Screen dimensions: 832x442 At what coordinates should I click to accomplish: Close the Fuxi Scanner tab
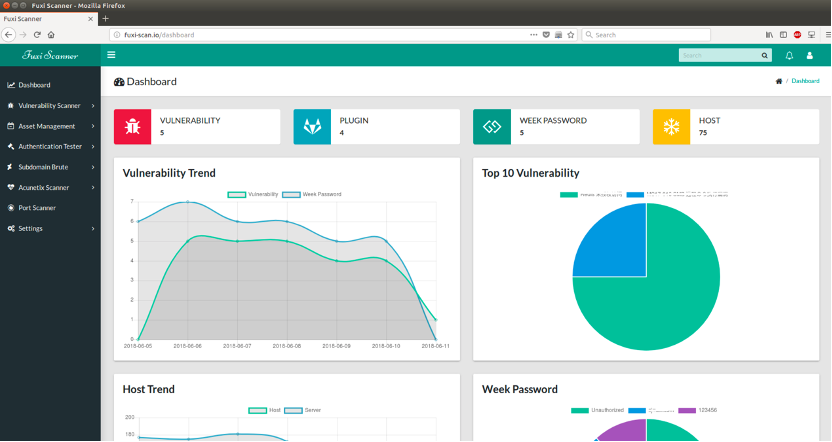point(90,19)
